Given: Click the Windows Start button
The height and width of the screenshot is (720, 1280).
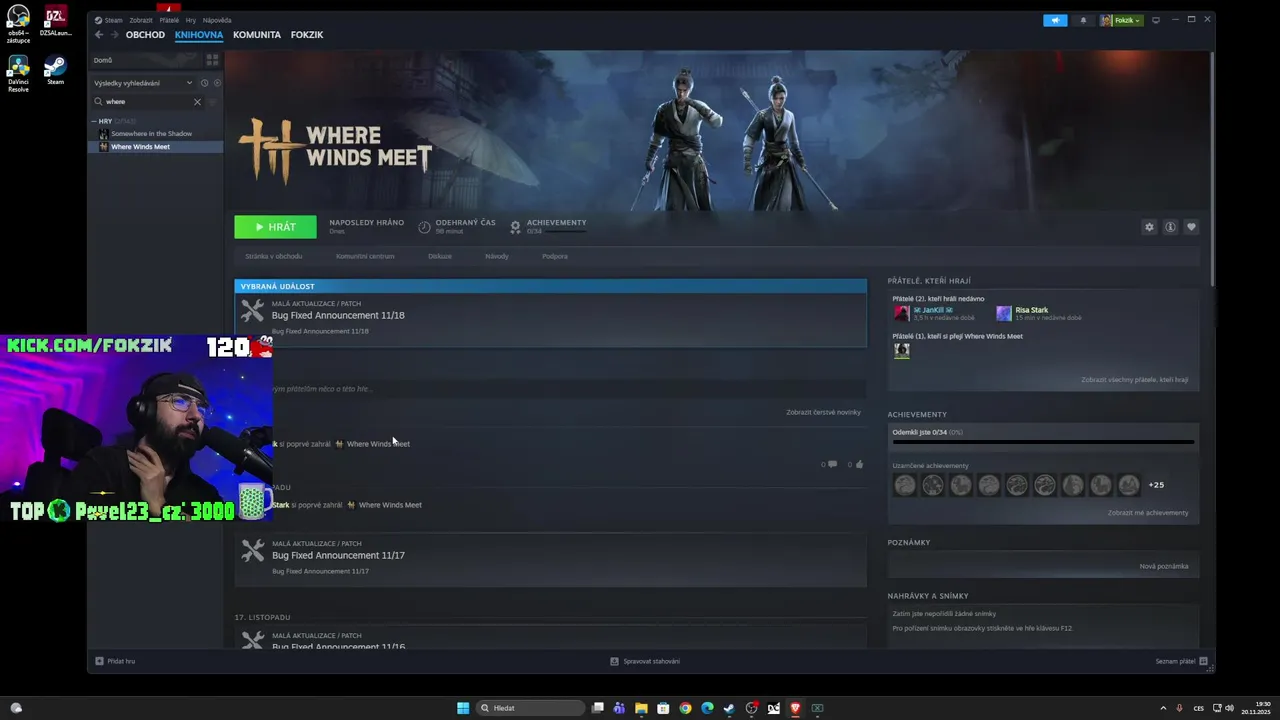Looking at the screenshot, I should tap(463, 708).
